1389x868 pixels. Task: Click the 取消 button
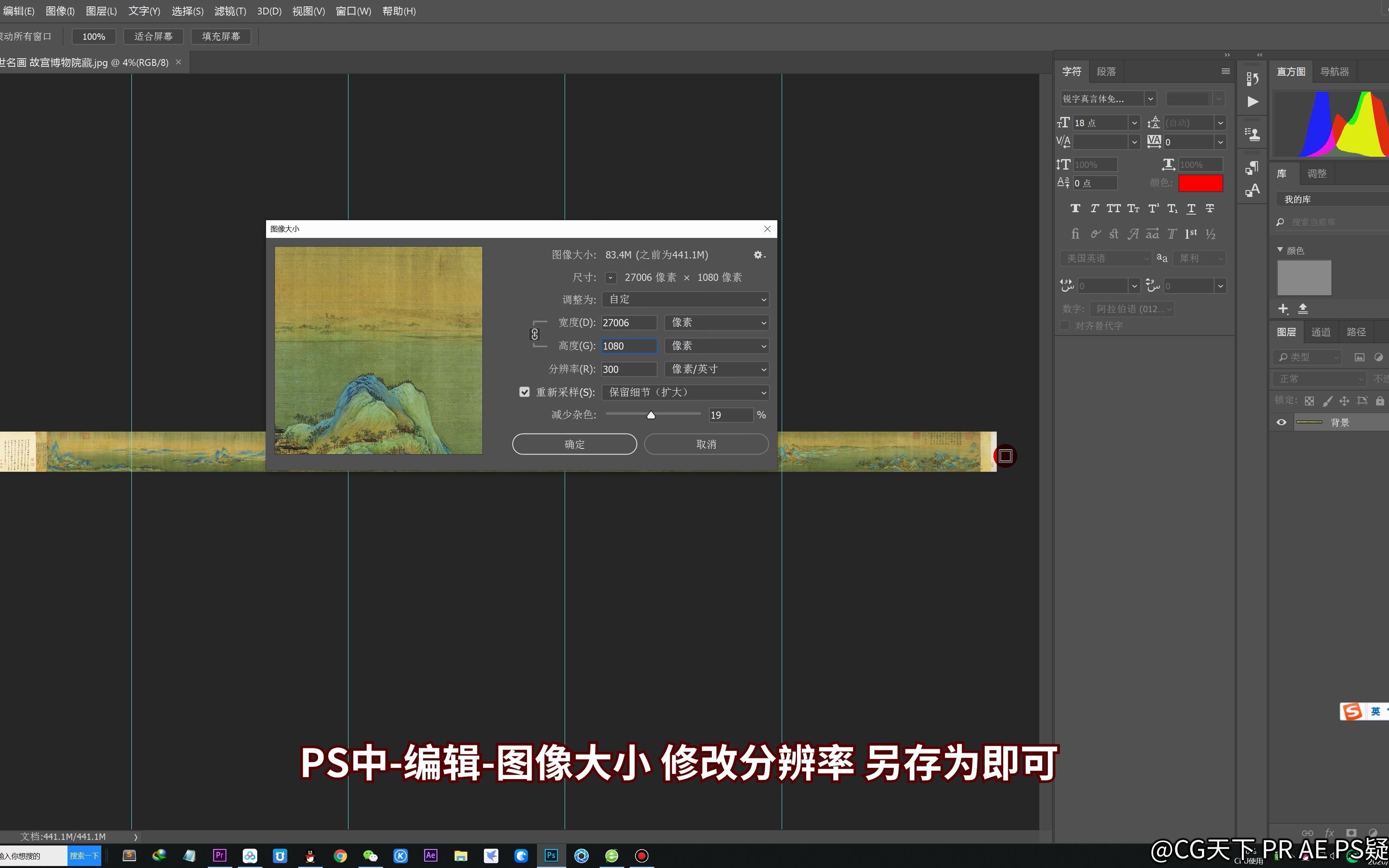tap(706, 444)
